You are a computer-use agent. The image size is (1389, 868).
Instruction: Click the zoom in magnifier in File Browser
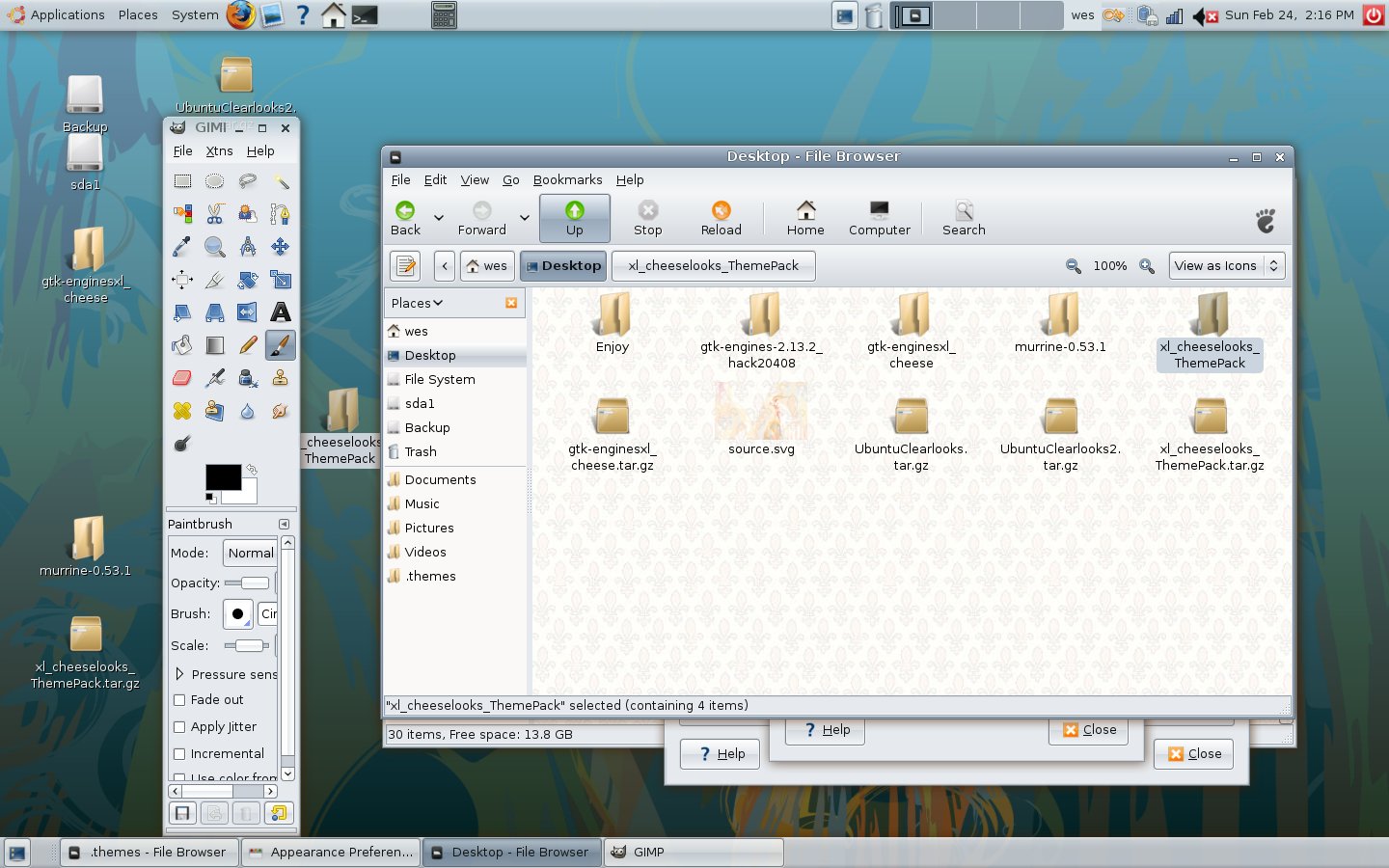tap(1147, 266)
